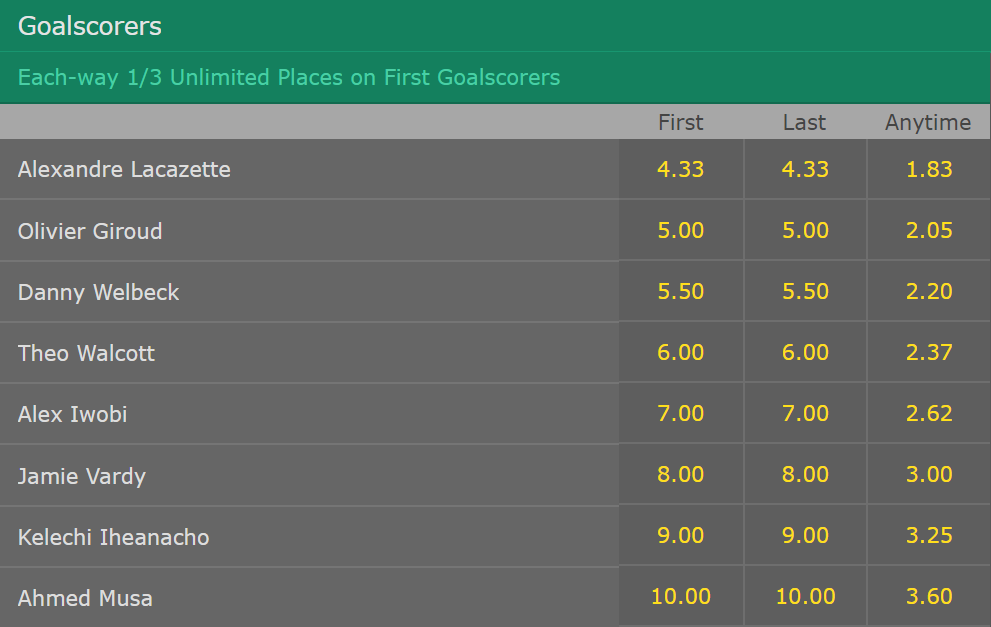Choose Olivier Giroud last goalscorer odds 5.00

(x=805, y=230)
